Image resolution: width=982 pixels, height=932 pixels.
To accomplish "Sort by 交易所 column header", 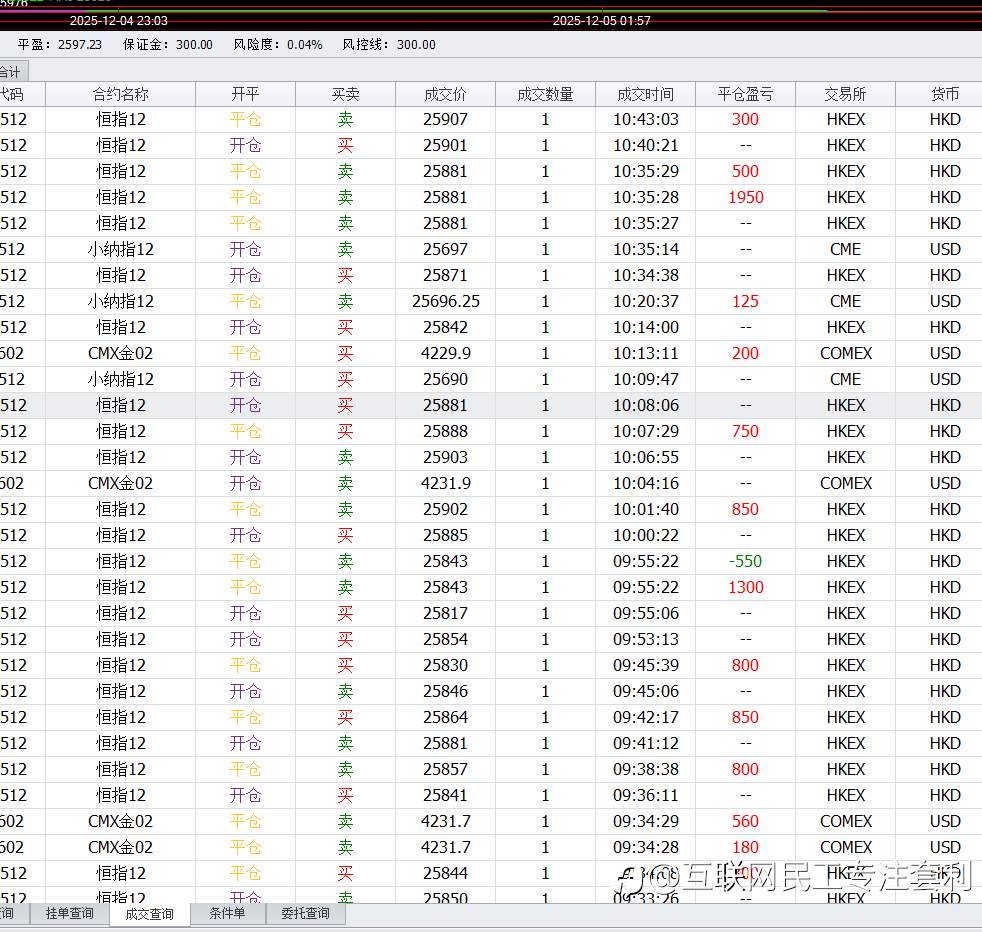I will [845, 94].
